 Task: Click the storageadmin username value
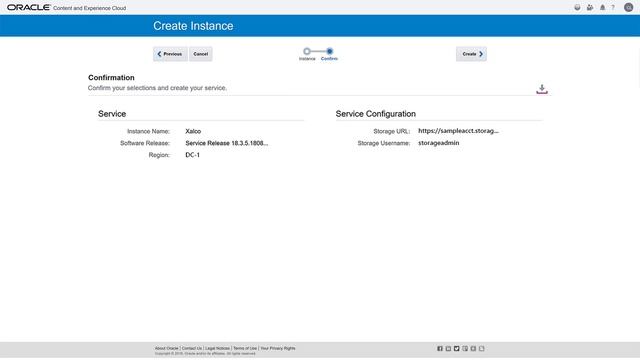(438, 143)
